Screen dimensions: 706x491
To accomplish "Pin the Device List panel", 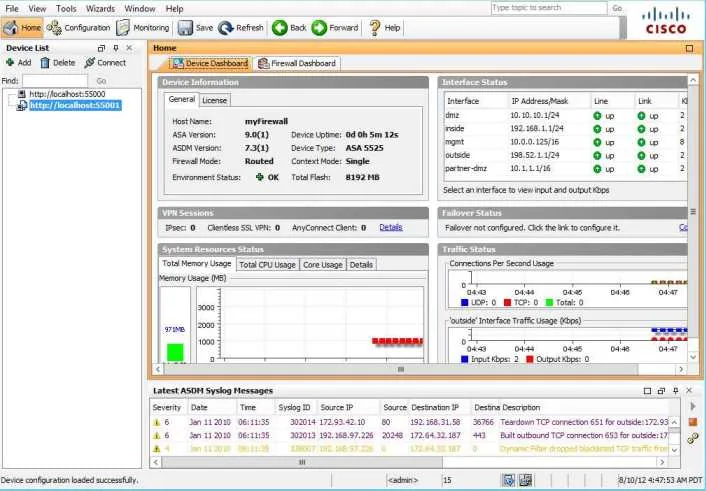I will tap(116, 48).
